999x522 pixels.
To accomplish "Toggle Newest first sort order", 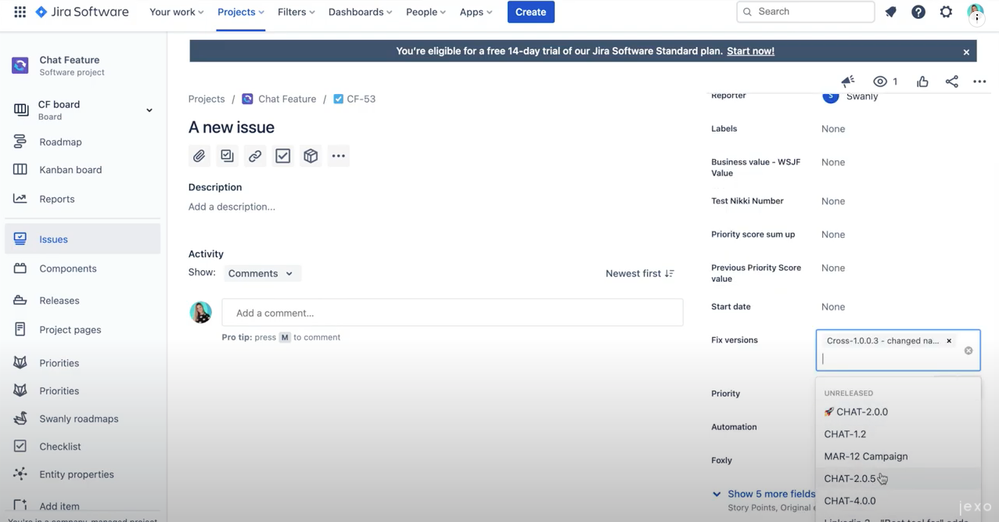I will point(640,273).
